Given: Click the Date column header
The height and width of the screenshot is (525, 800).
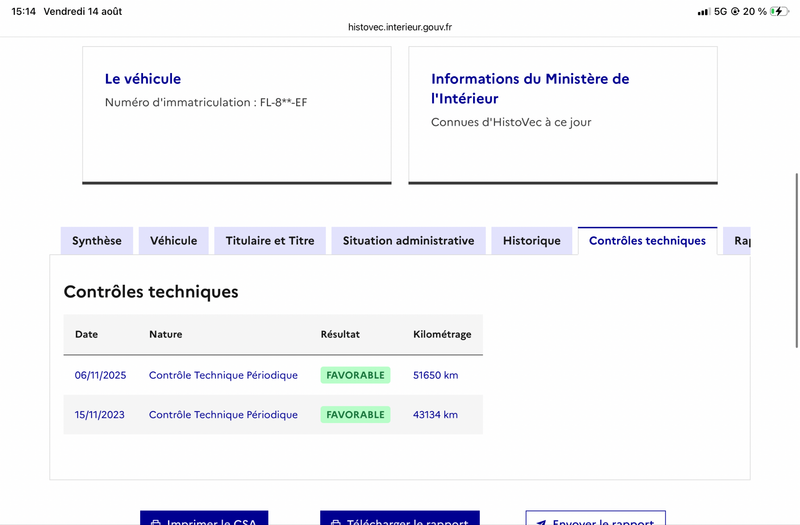Looking at the screenshot, I should pos(86,334).
